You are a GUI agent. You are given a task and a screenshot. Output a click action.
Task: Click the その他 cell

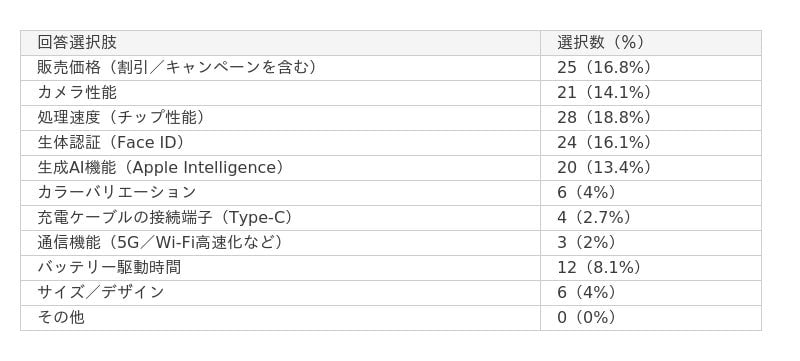[280, 318]
